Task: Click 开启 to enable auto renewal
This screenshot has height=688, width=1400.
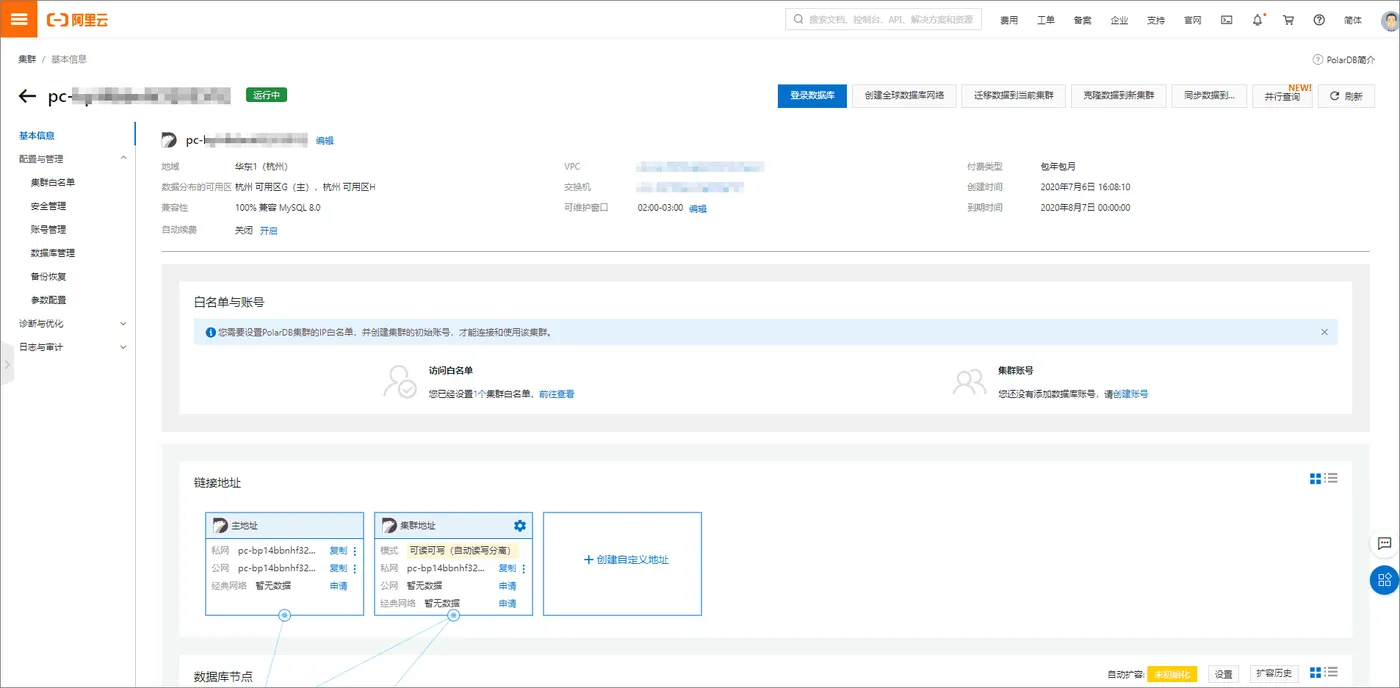Action: coord(269,230)
